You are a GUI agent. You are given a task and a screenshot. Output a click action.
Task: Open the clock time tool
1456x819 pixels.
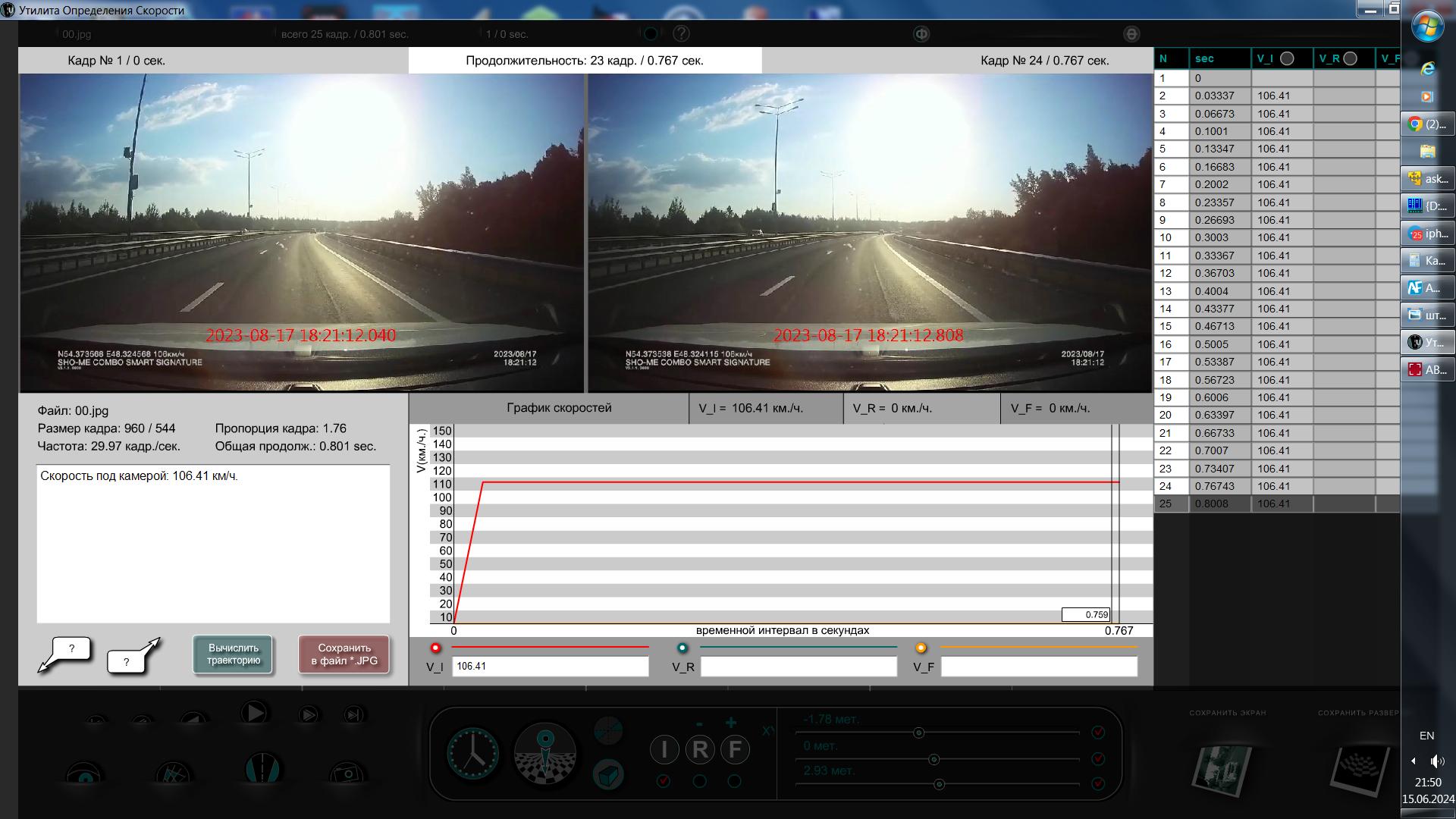pyautogui.click(x=472, y=754)
